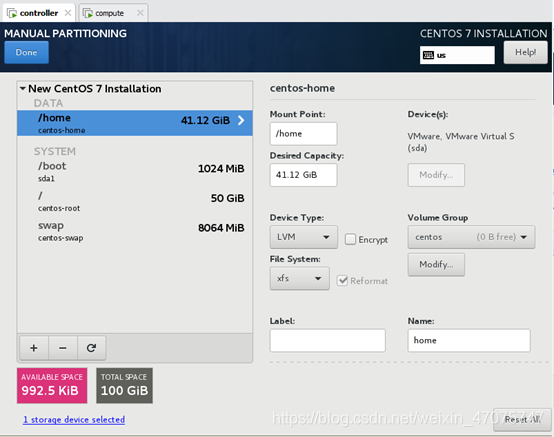Click the Done button

pyautogui.click(x=26, y=52)
